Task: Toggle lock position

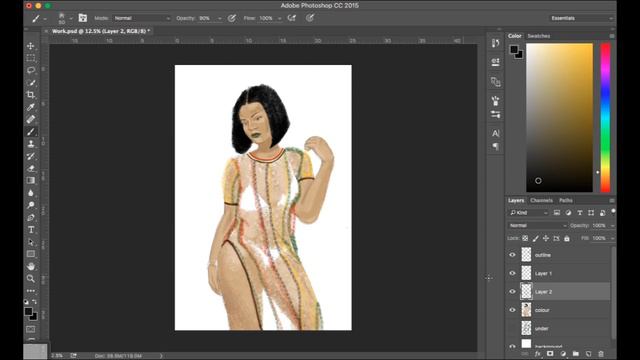Action: (546, 238)
